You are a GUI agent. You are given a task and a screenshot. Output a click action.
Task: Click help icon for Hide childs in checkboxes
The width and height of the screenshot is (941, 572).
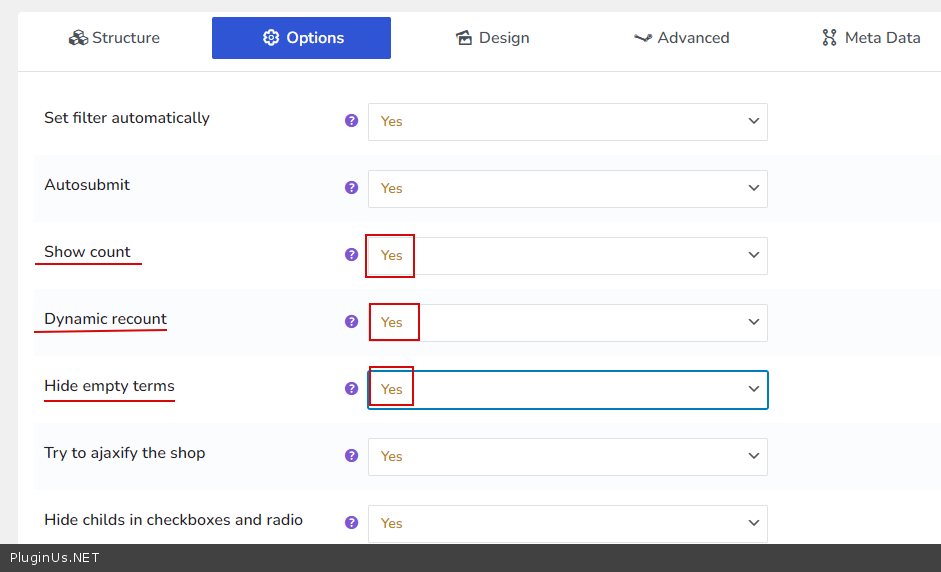point(351,522)
